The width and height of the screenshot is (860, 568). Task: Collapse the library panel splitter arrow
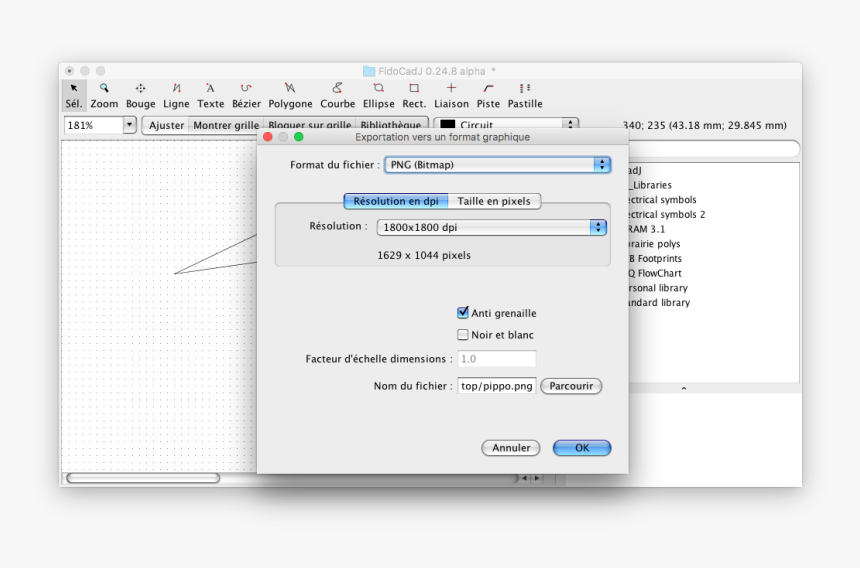click(x=683, y=388)
